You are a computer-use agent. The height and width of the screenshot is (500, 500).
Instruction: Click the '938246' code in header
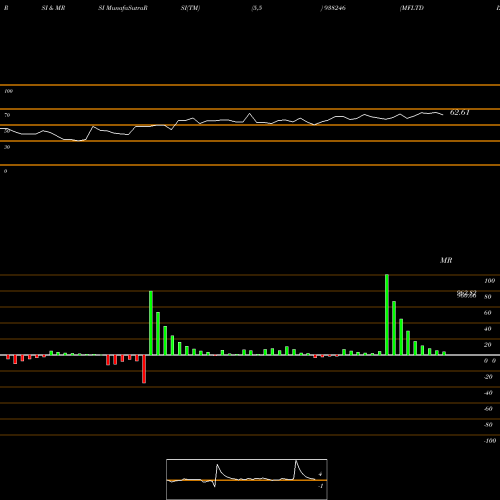334,8
